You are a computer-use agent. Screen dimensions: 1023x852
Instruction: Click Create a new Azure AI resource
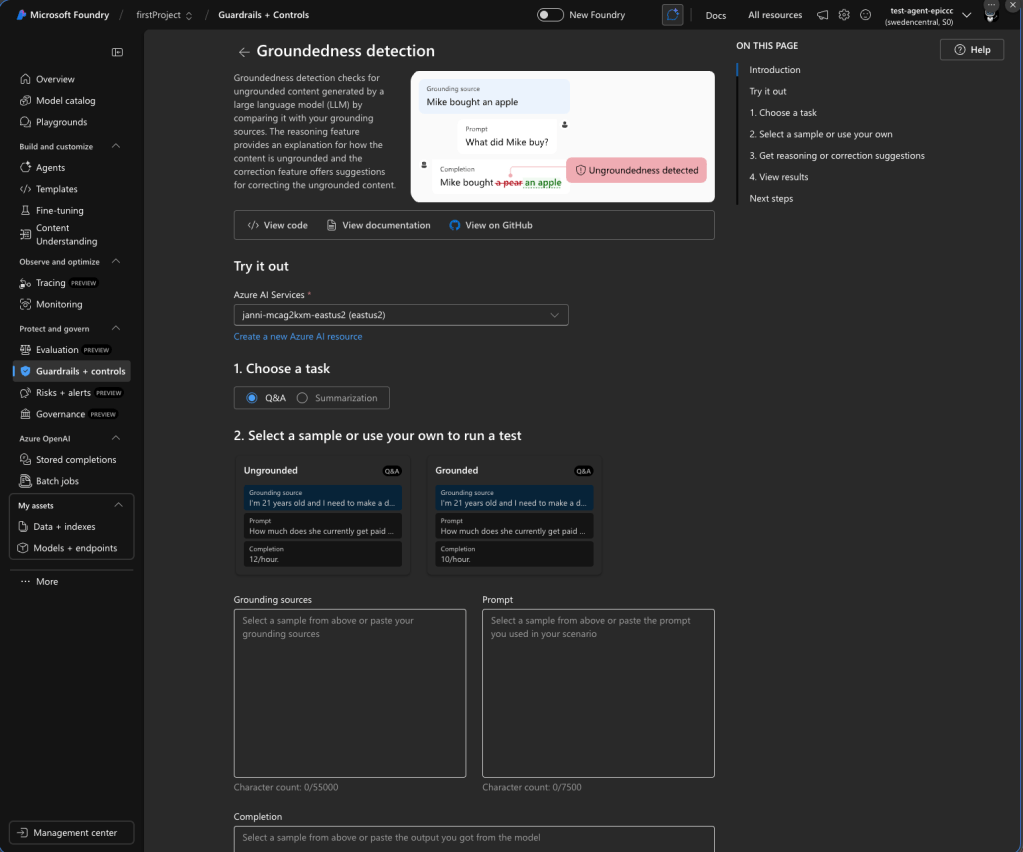coord(298,337)
